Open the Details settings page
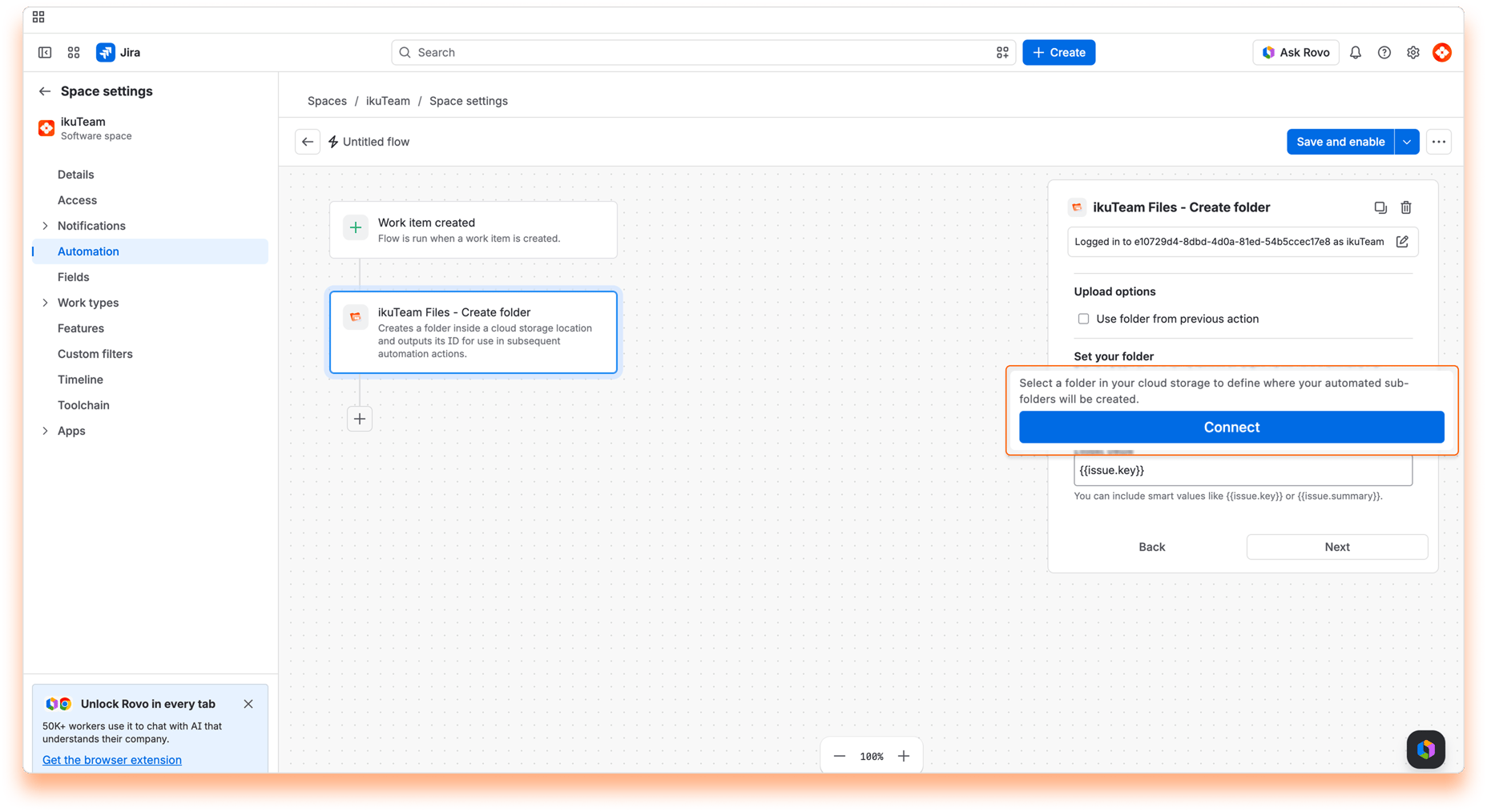The image size is (1487, 812). point(76,175)
